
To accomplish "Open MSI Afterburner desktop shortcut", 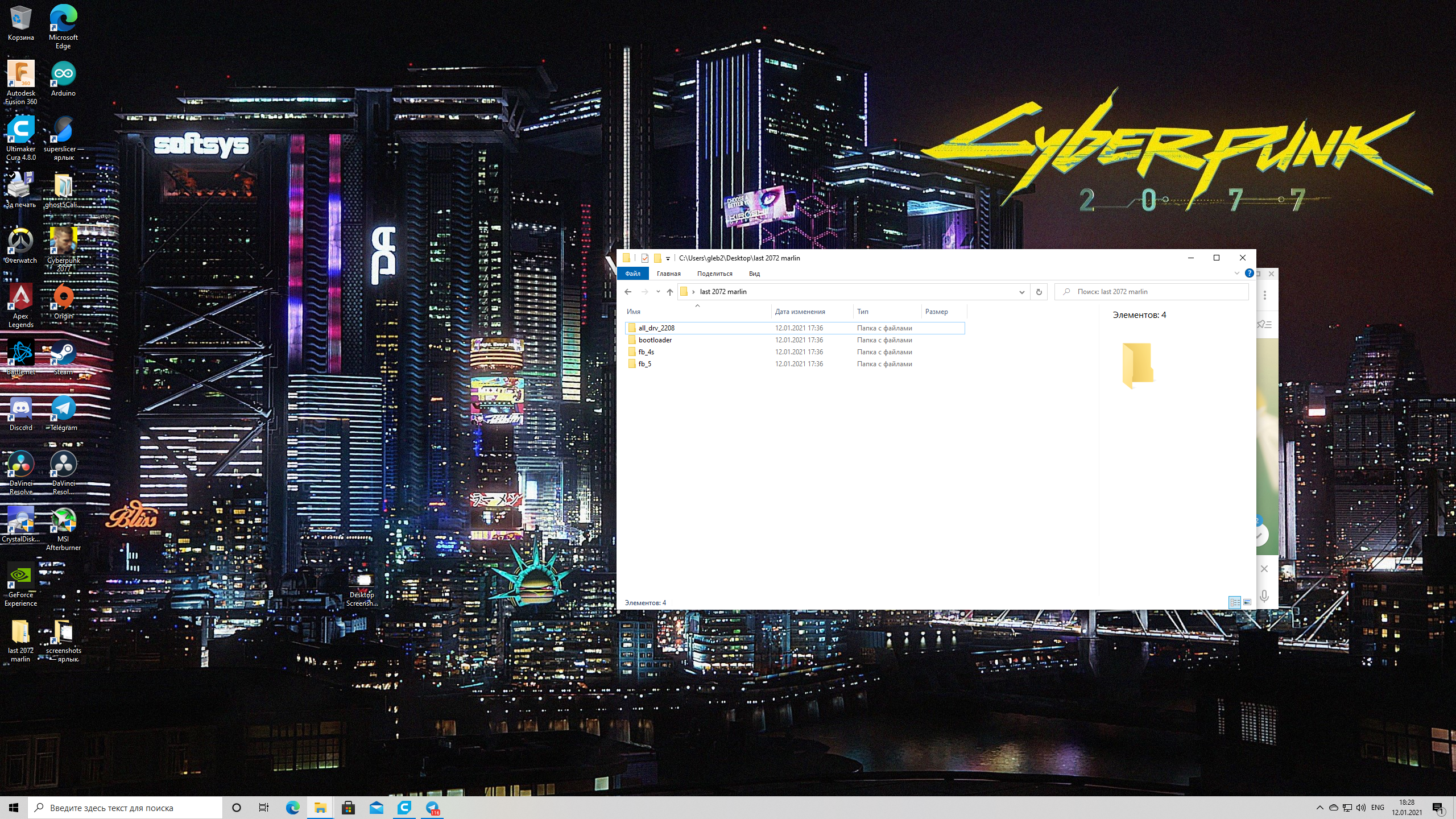I will (63, 528).
